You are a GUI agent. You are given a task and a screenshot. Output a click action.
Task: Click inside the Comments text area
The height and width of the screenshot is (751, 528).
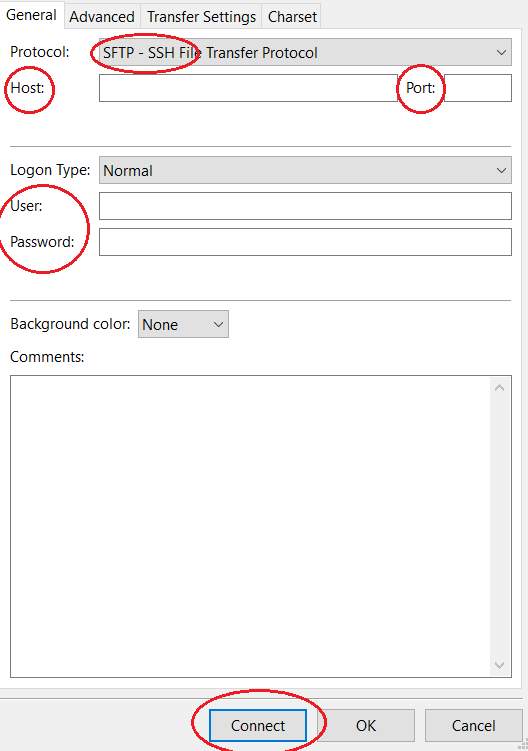click(250, 526)
